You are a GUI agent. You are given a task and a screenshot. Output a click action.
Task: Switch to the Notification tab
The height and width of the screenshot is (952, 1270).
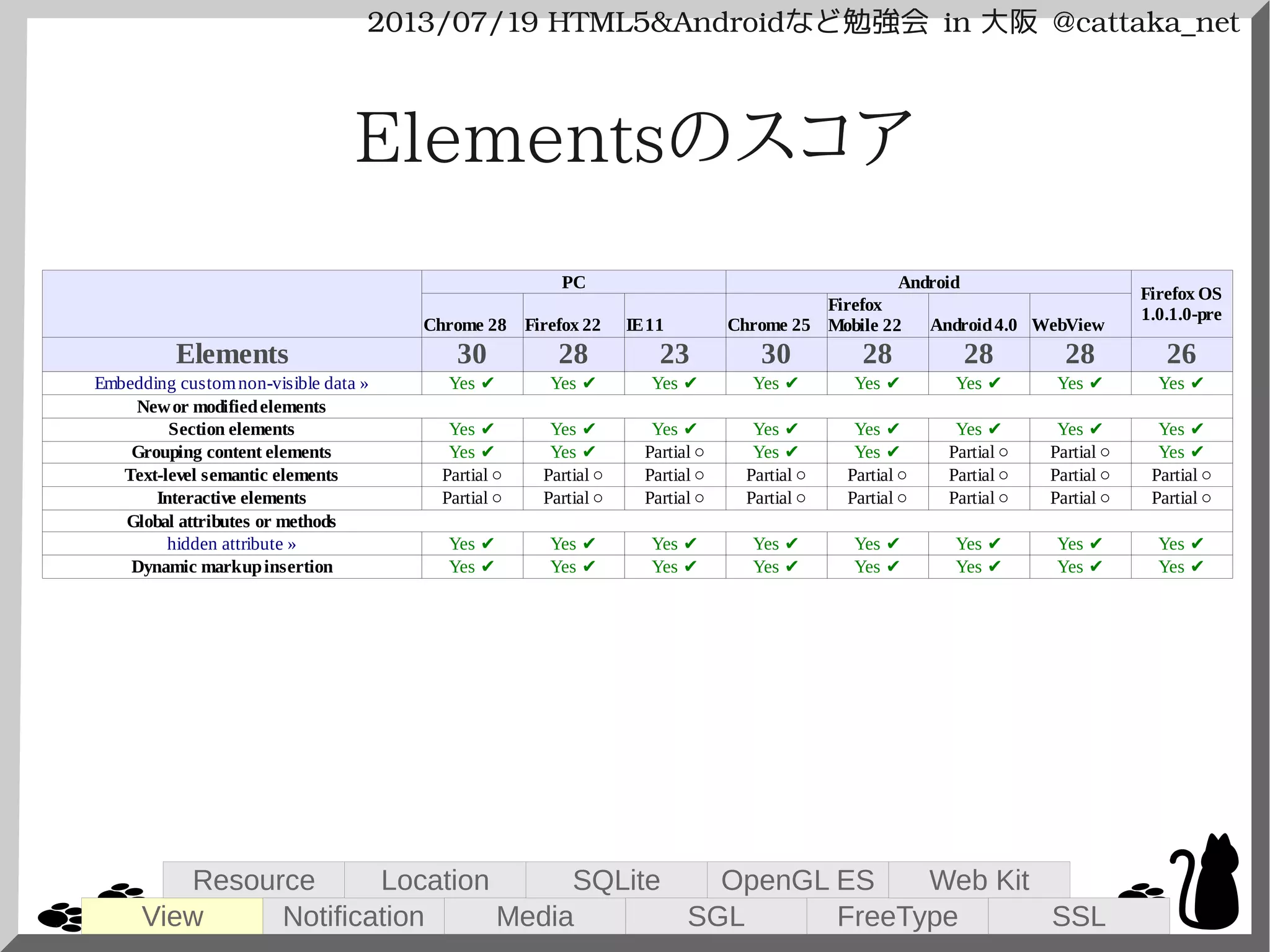pyautogui.click(x=353, y=916)
